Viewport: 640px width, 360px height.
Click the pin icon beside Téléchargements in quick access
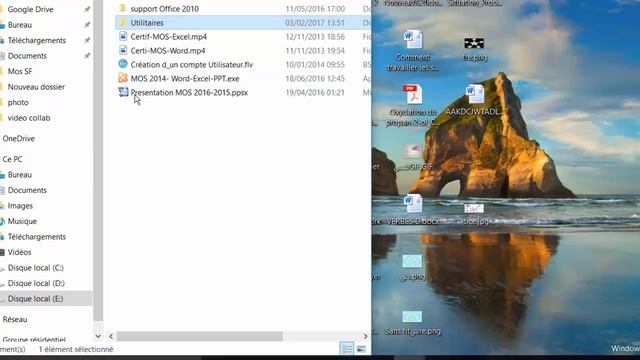tap(87, 40)
